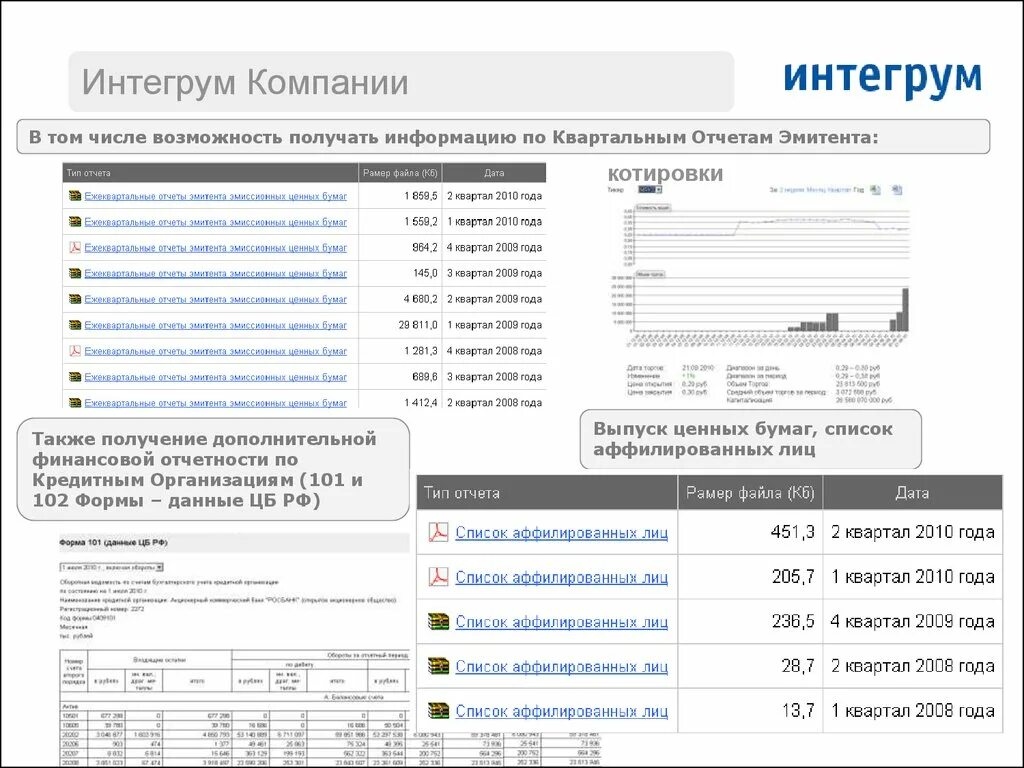Click PDF icon in 4 квартал 2009 report row
This screenshot has height=768, width=1024.
click(x=75, y=248)
